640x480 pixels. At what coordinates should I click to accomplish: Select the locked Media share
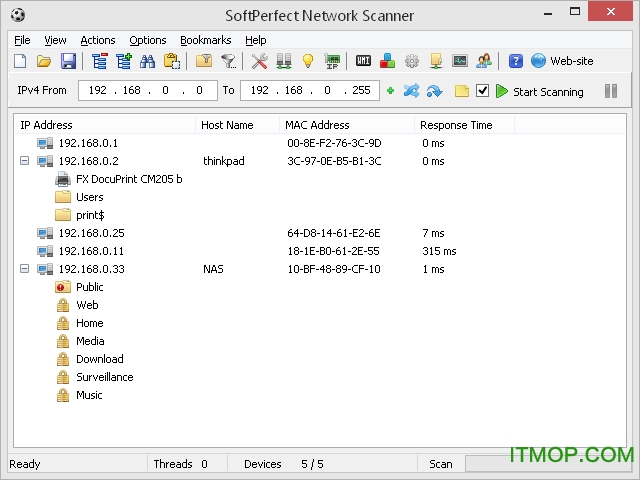tap(80, 340)
